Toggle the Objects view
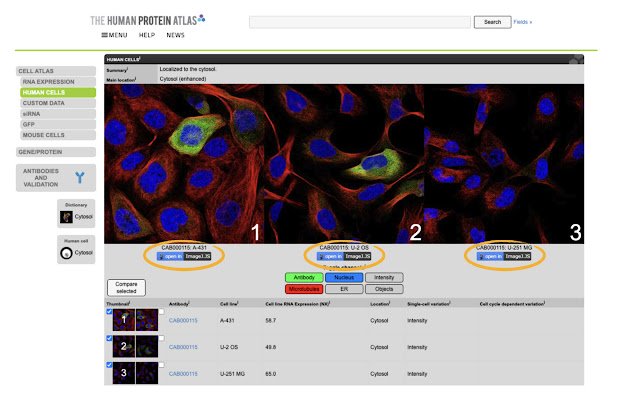Image resolution: width=640 pixels, height=400 pixels. coord(384,289)
